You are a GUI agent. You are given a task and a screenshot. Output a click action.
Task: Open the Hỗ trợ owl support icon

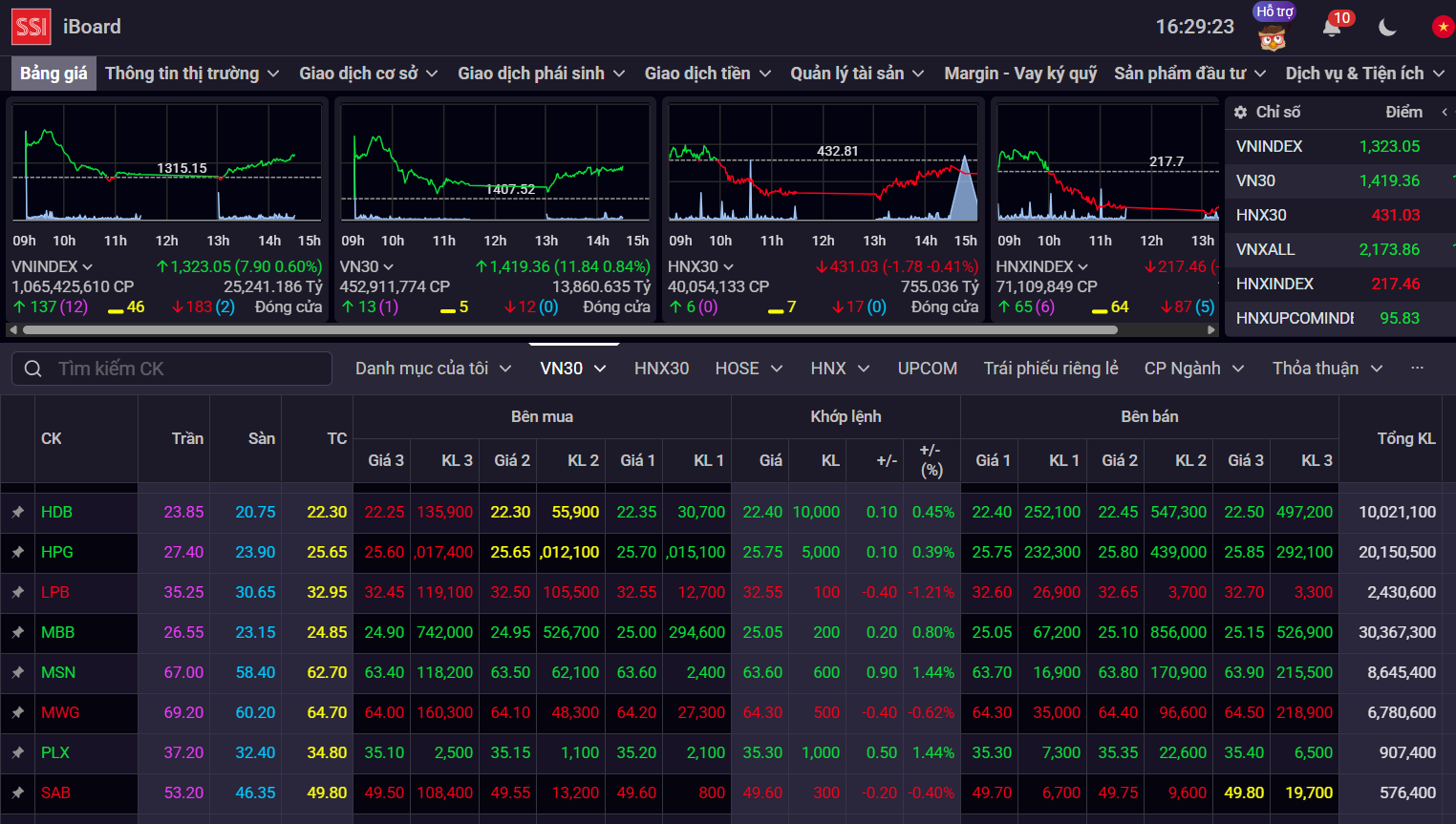[1273, 29]
